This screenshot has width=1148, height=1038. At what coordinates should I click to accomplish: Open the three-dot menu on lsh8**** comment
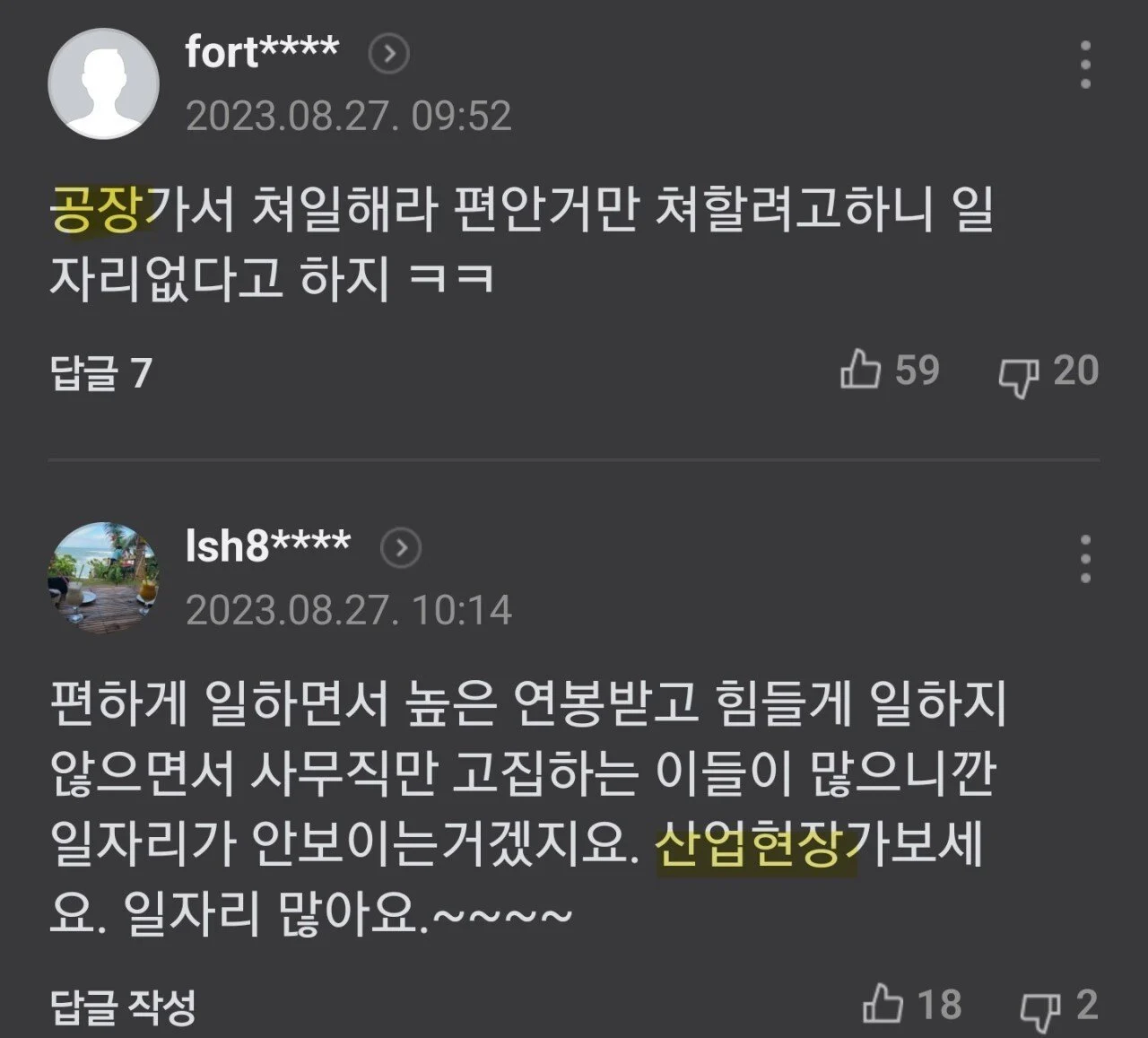(1085, 559)
